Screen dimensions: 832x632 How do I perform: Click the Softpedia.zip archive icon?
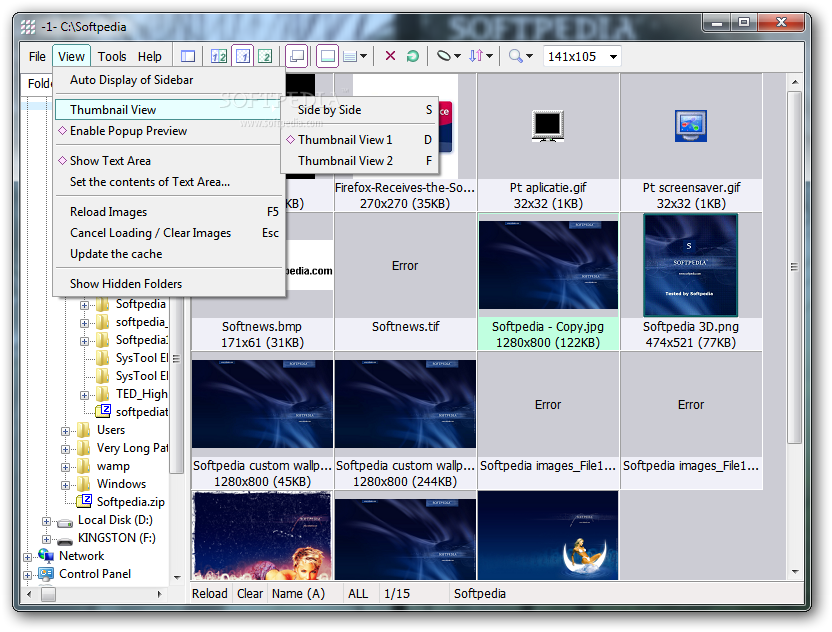(x=85, y=501)
